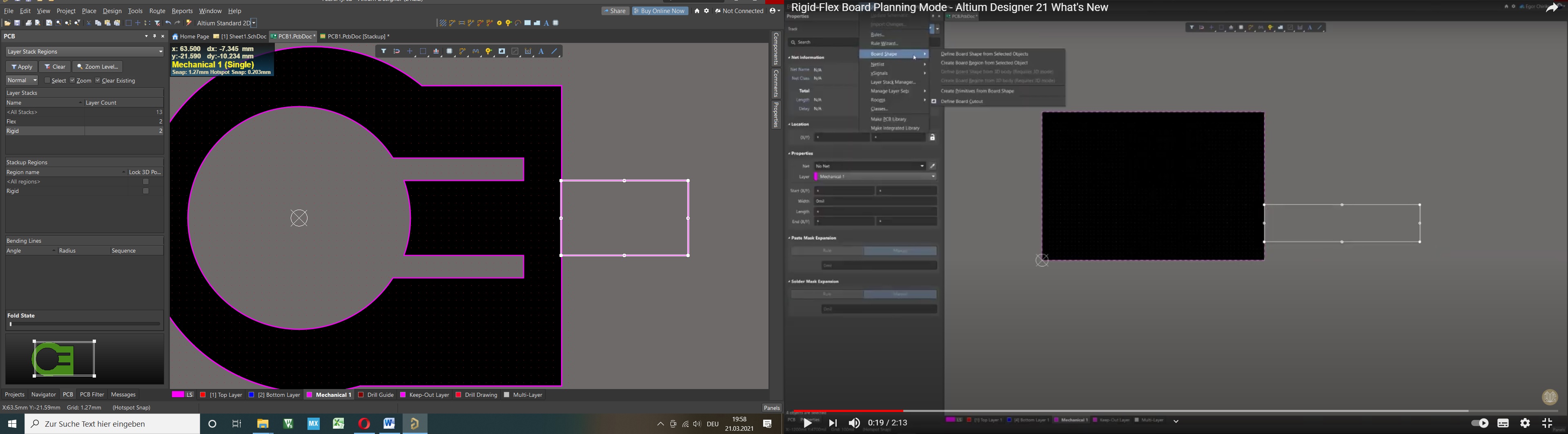Click the Select inside area toolbar icon

129,23
